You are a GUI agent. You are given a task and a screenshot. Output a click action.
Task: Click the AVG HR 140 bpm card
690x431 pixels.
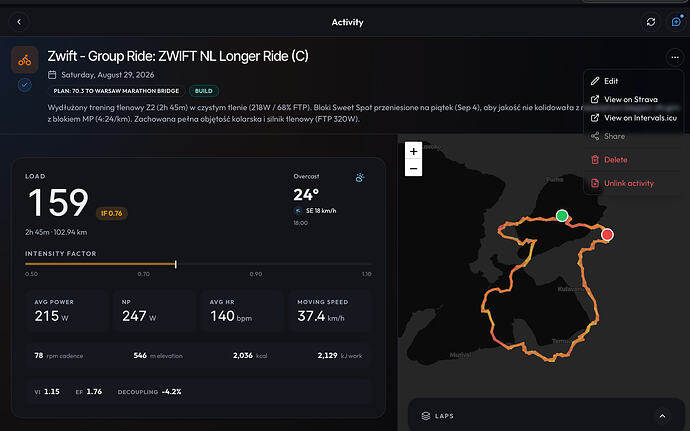click(242, 311)
